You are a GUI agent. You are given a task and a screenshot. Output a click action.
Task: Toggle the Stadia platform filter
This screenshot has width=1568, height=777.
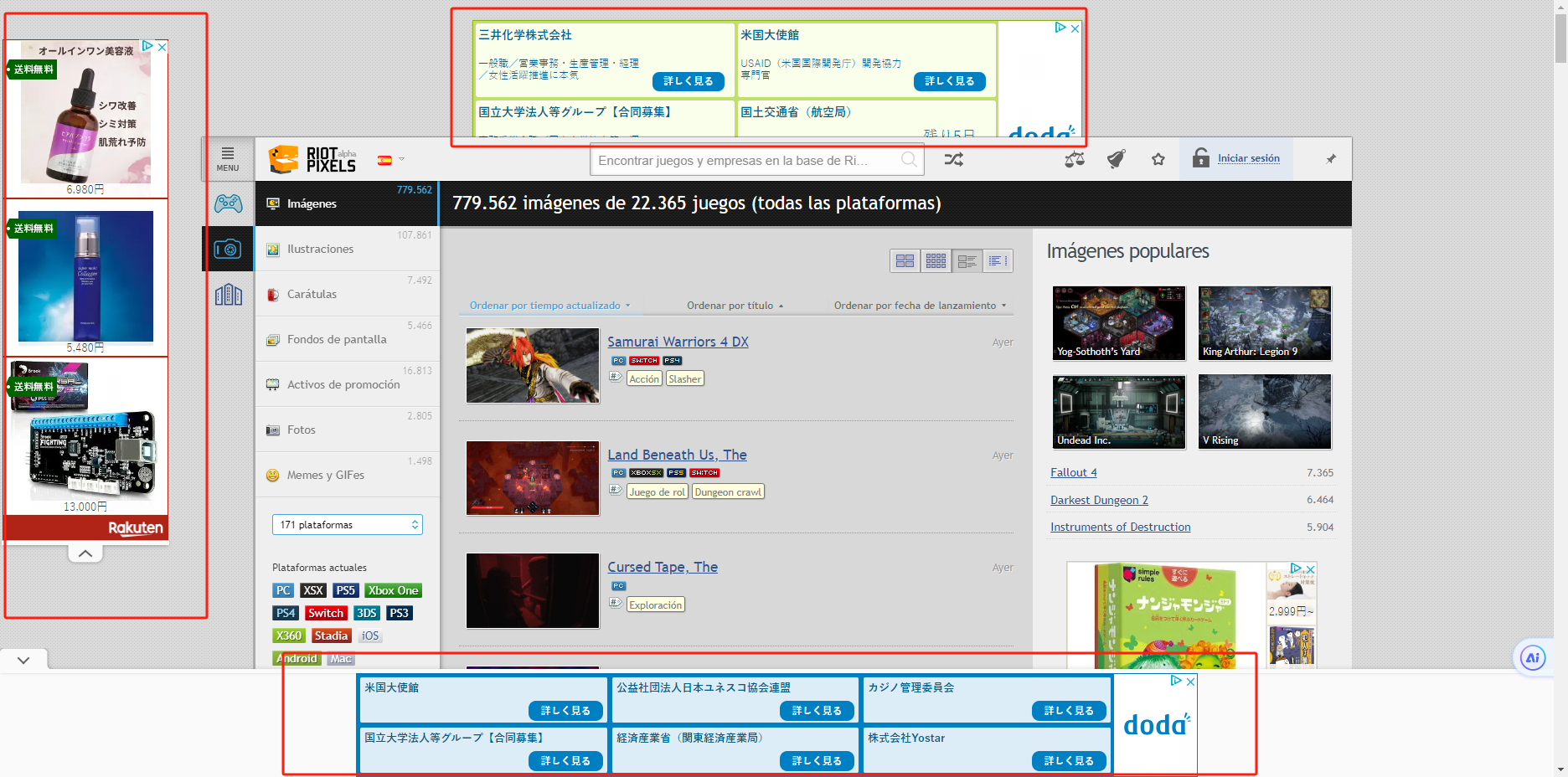point(332,636)
